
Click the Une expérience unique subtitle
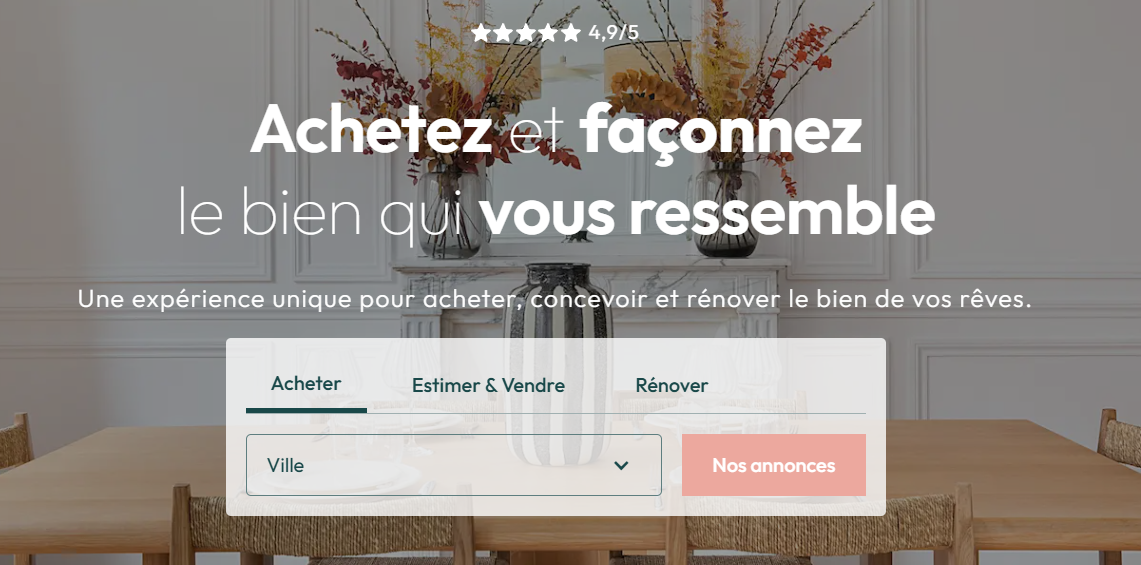click(x=554, y=299)
